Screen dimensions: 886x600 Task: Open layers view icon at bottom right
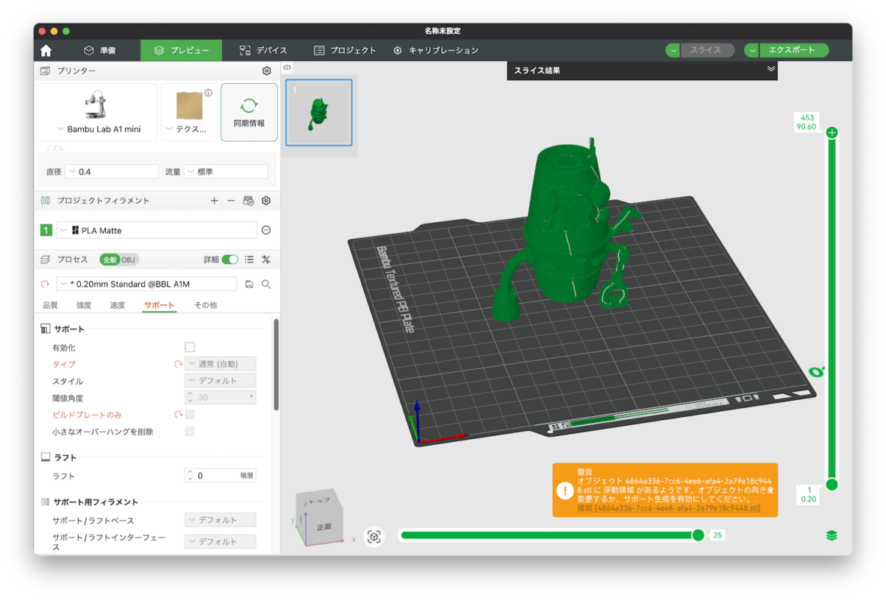[831, 536]
